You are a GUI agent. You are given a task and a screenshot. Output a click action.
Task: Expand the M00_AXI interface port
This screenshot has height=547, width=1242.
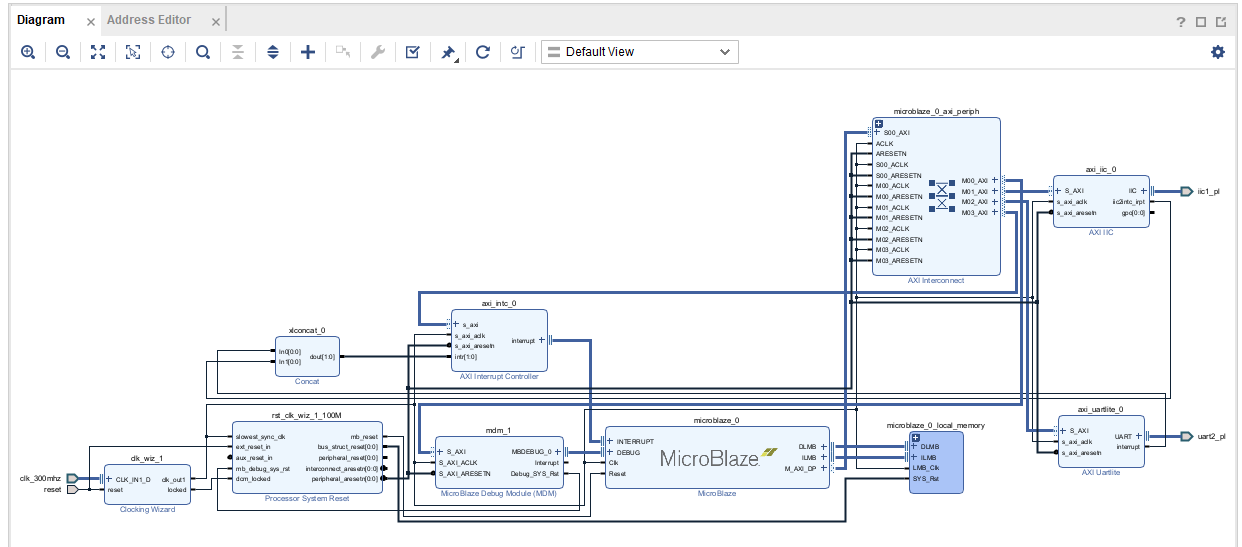click(x=995, y=181)
